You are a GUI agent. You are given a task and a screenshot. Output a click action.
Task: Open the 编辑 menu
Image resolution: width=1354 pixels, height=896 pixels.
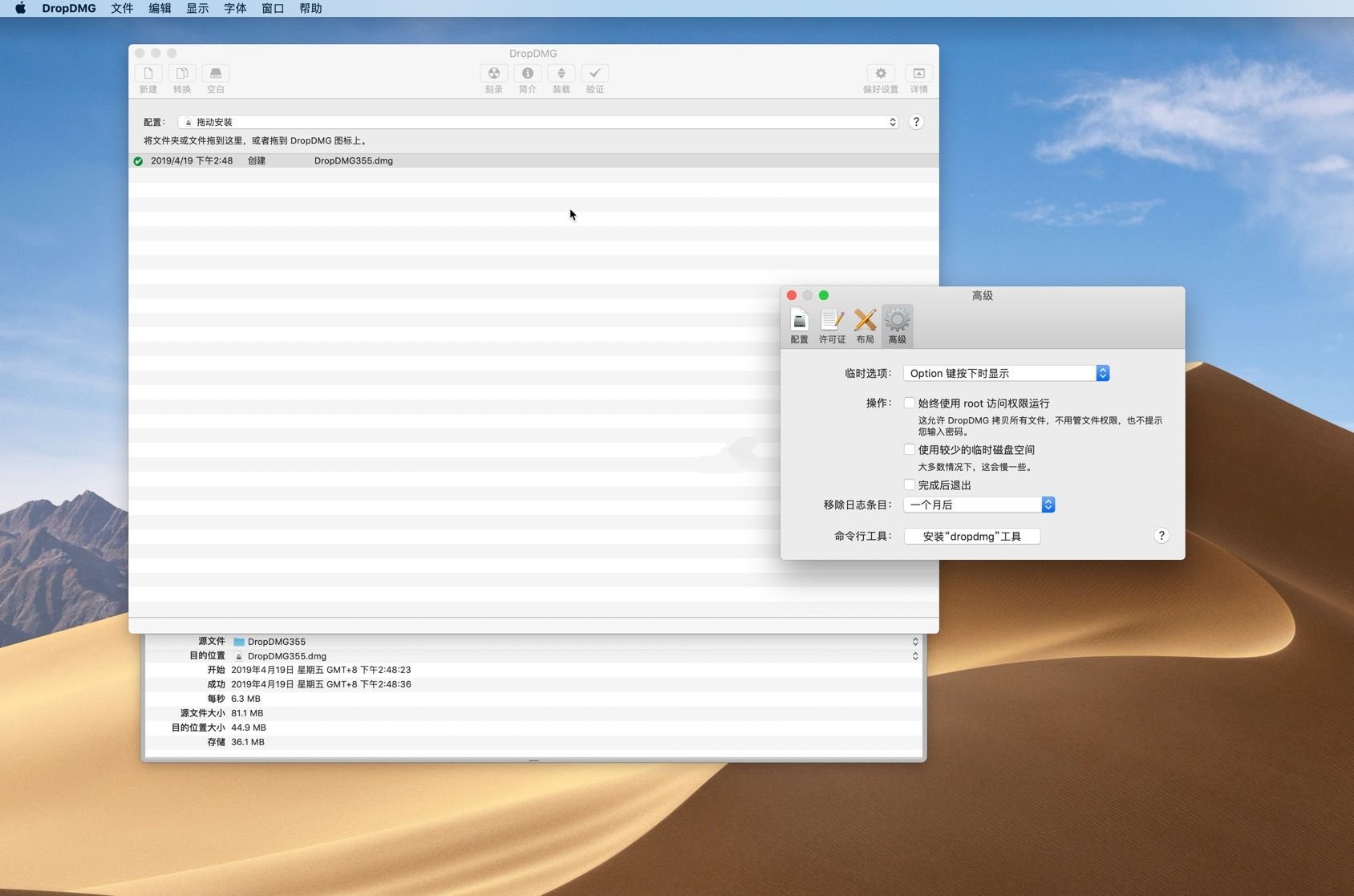(160, 8)
